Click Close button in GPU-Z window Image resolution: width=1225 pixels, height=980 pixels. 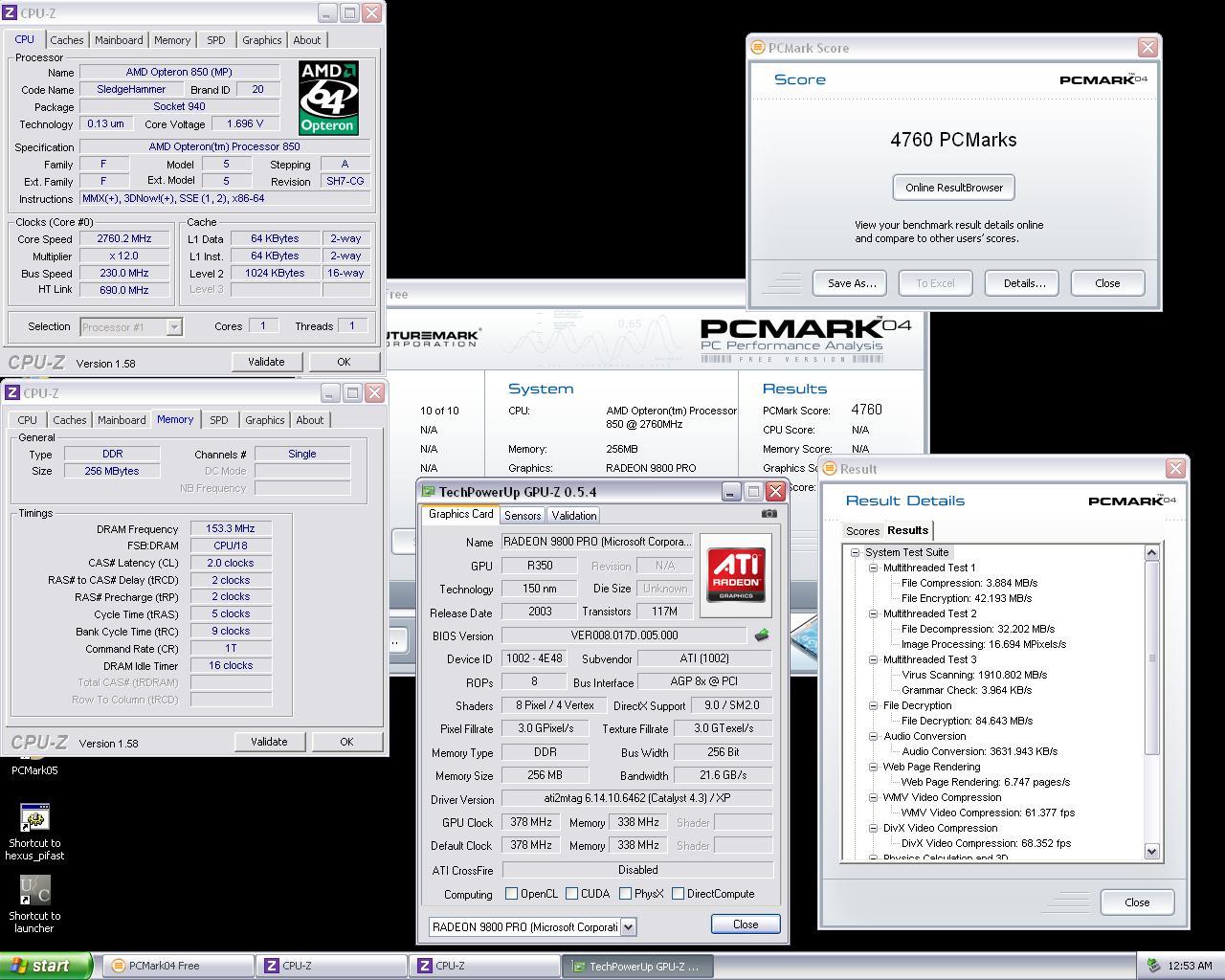pos(746,924)
